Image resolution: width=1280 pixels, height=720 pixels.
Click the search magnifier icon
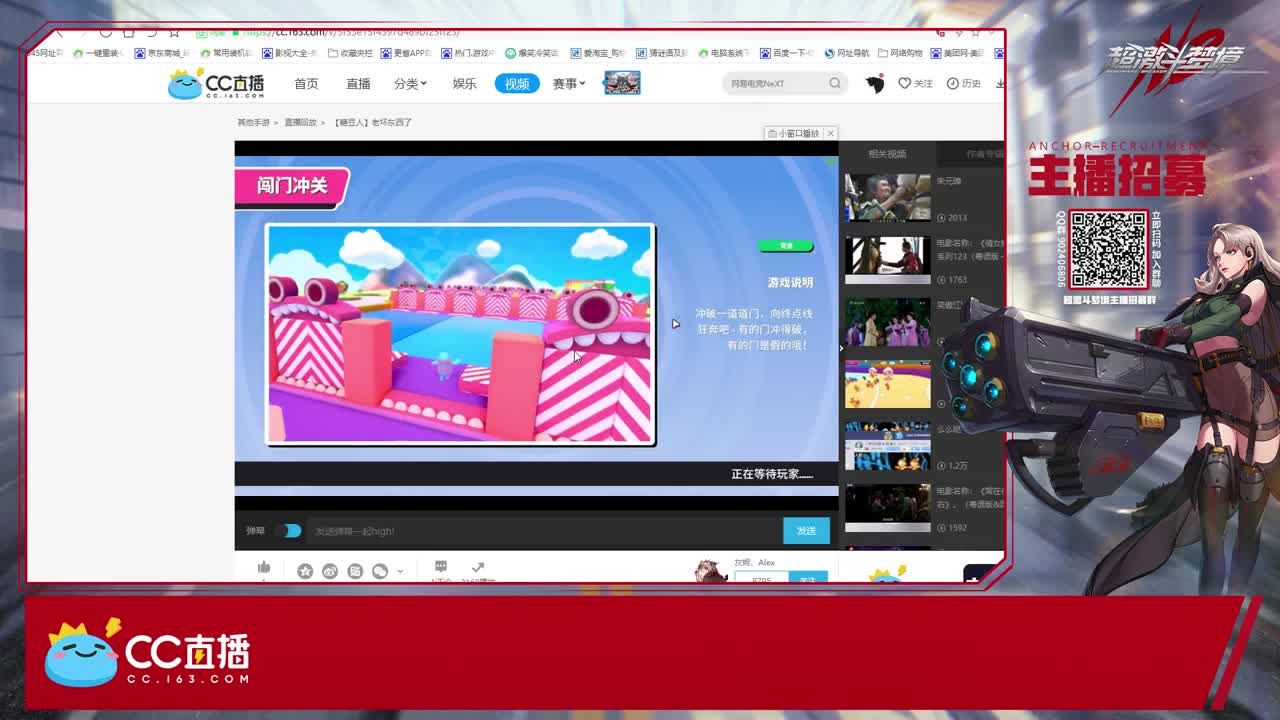pyautogui.click(x=835, y=84)
